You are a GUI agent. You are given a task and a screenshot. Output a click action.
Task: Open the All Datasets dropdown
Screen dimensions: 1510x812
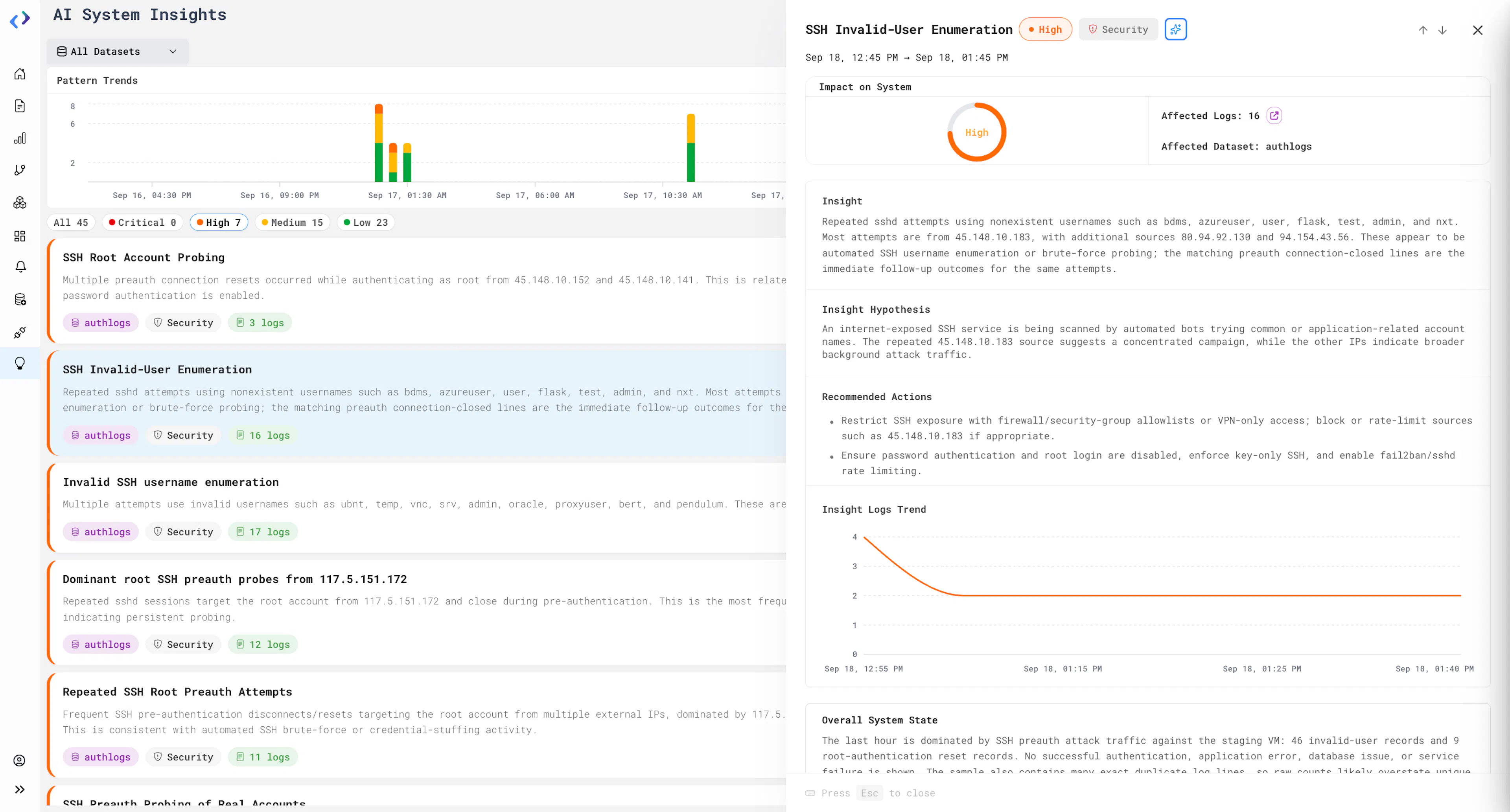click(x=117, y=52)
